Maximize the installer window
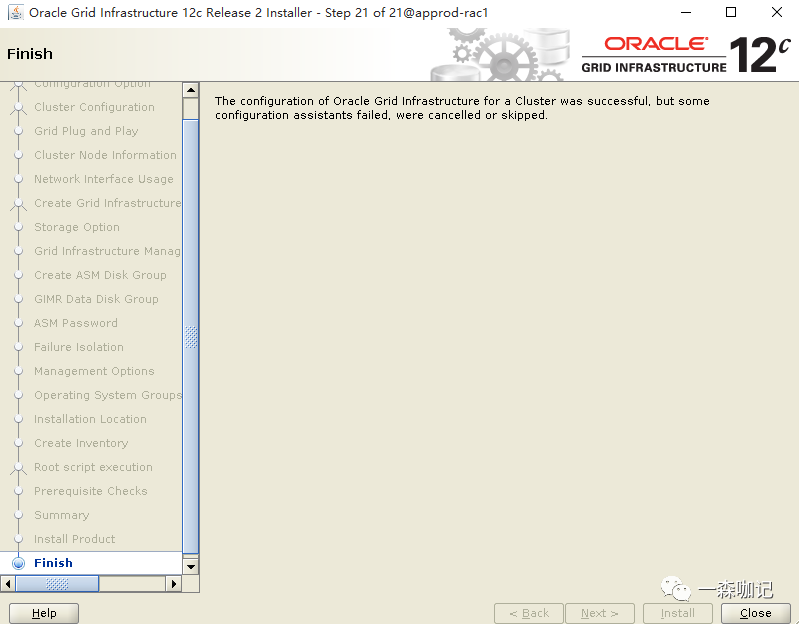The width and height of the screenshot is (799, 624). click(731, 12)
